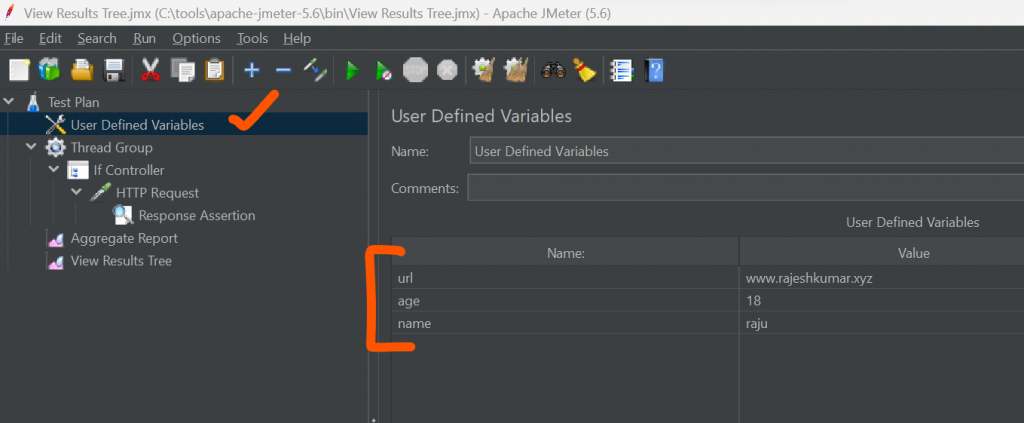Collapse the If Controller node
The height and width of the screenshot is (423, 1024).
click(55, 170)
